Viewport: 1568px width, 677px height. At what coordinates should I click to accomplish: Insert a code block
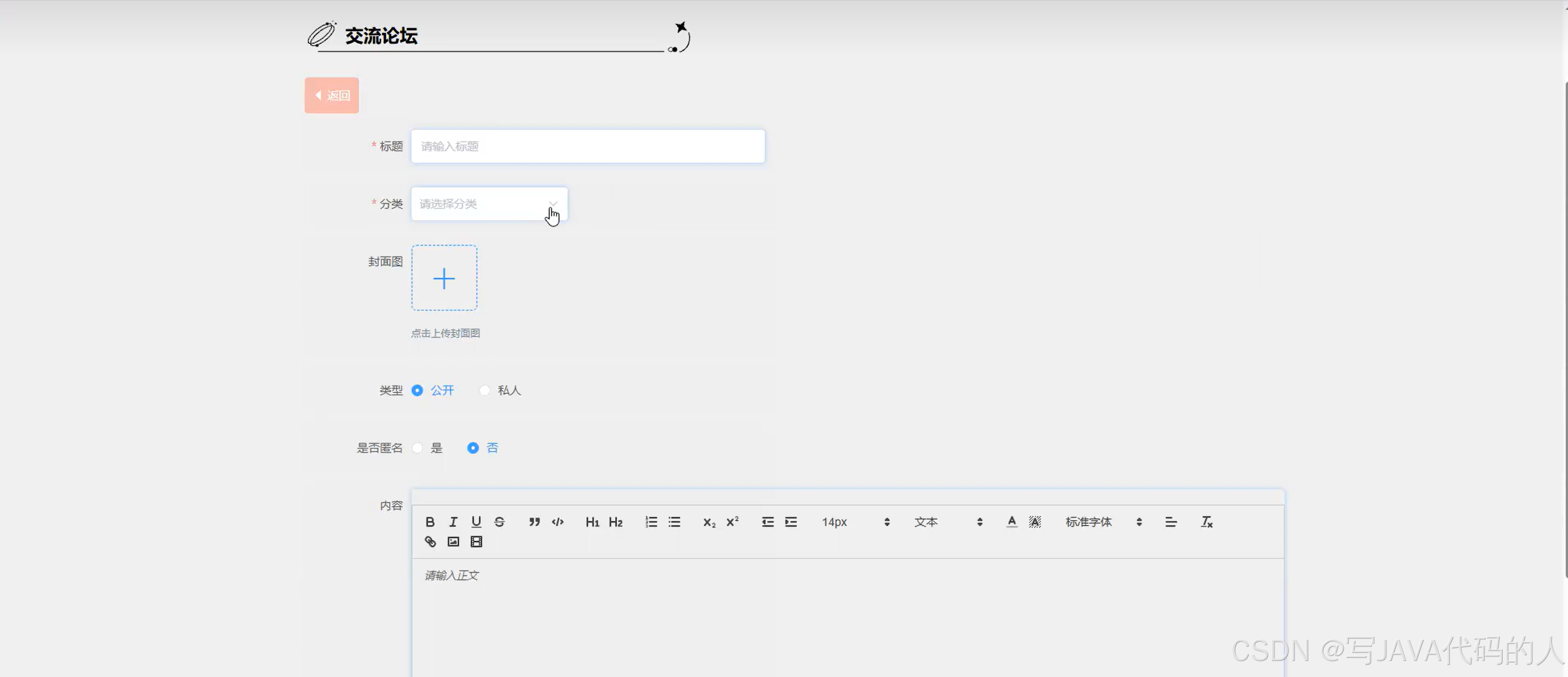click(558, 522)
